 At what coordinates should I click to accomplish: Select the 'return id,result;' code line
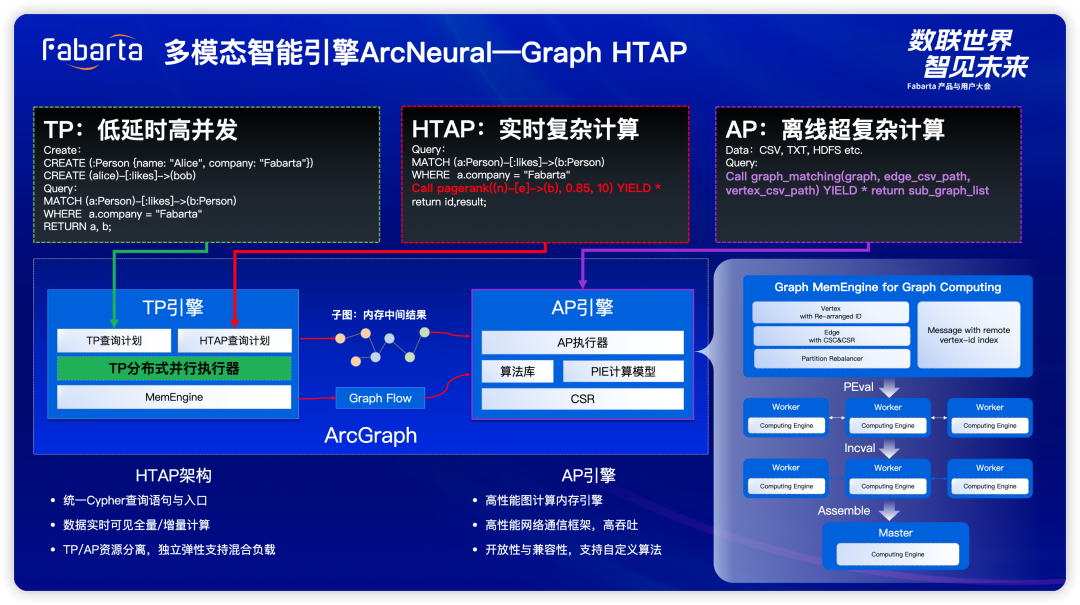point(449,202)
